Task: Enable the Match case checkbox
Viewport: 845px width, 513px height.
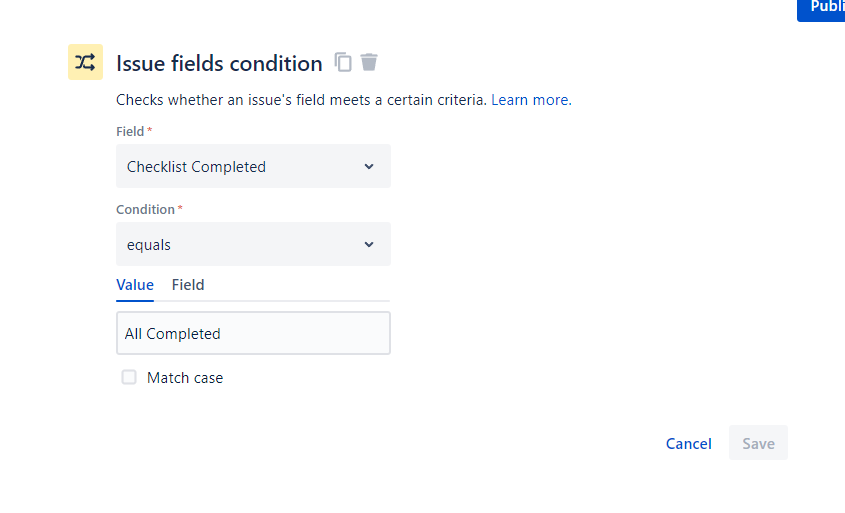Action: [129, 377]
